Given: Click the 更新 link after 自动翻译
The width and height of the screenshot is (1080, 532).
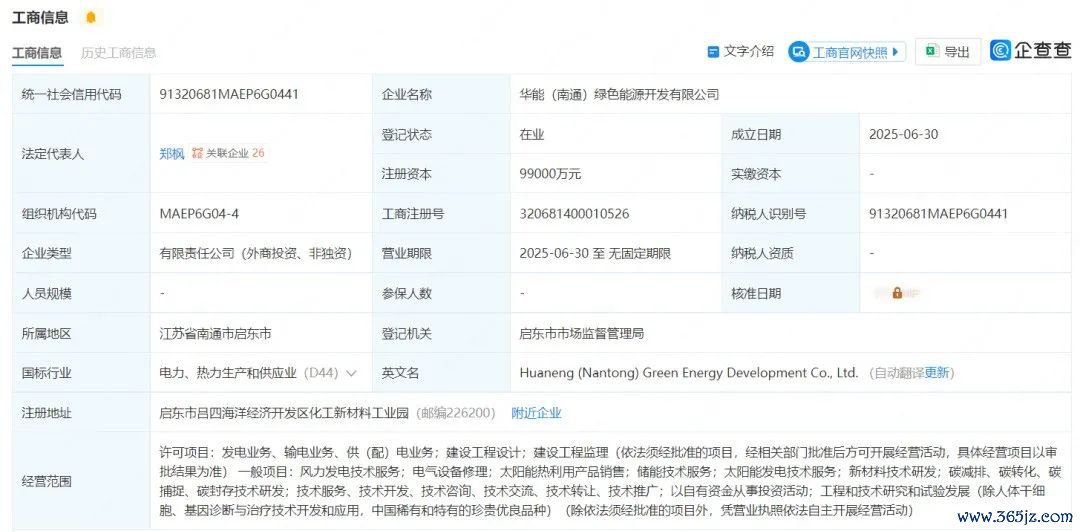Looking at the screenshot, I should (x=937, y=373).
